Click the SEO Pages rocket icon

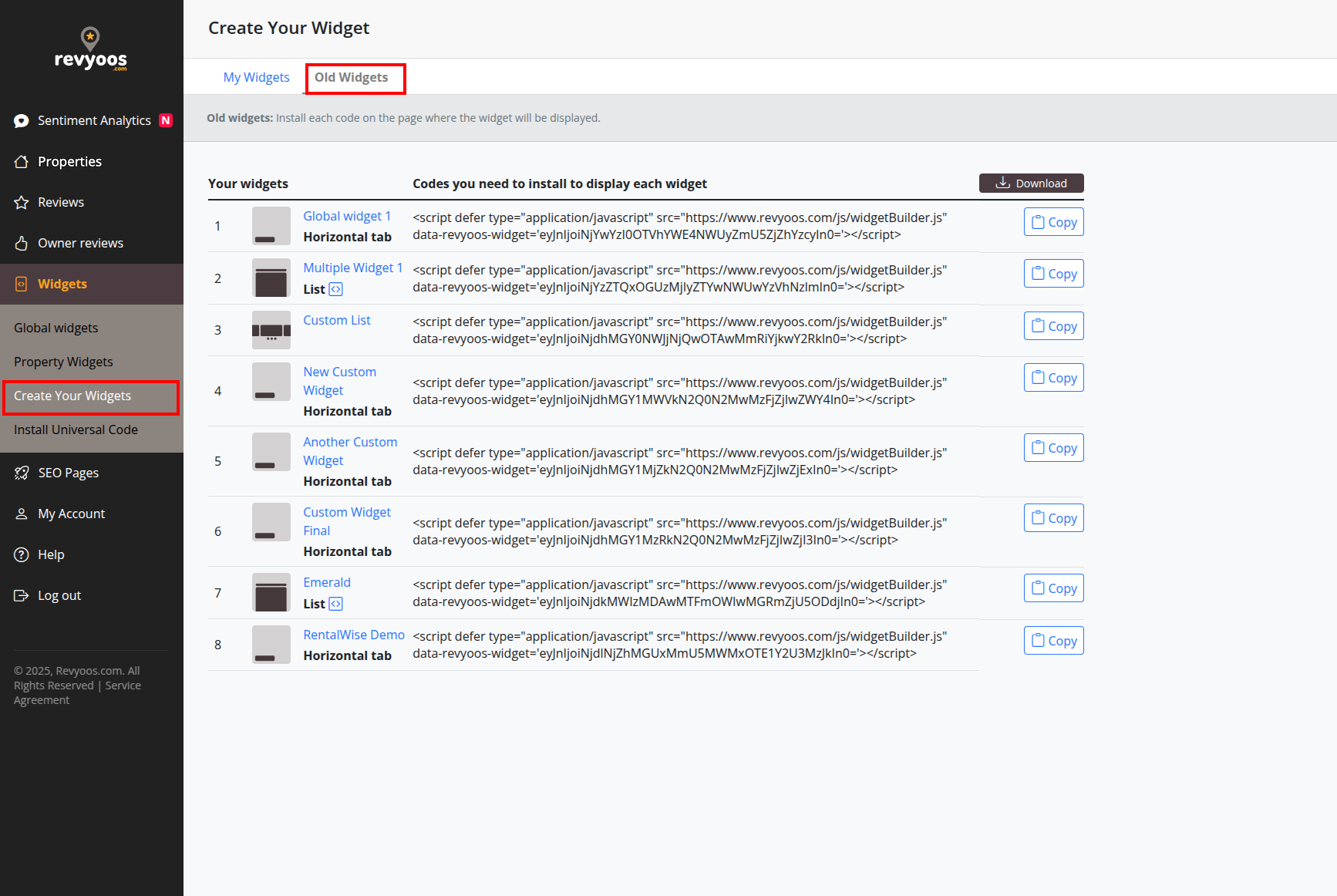pos(22,473)
